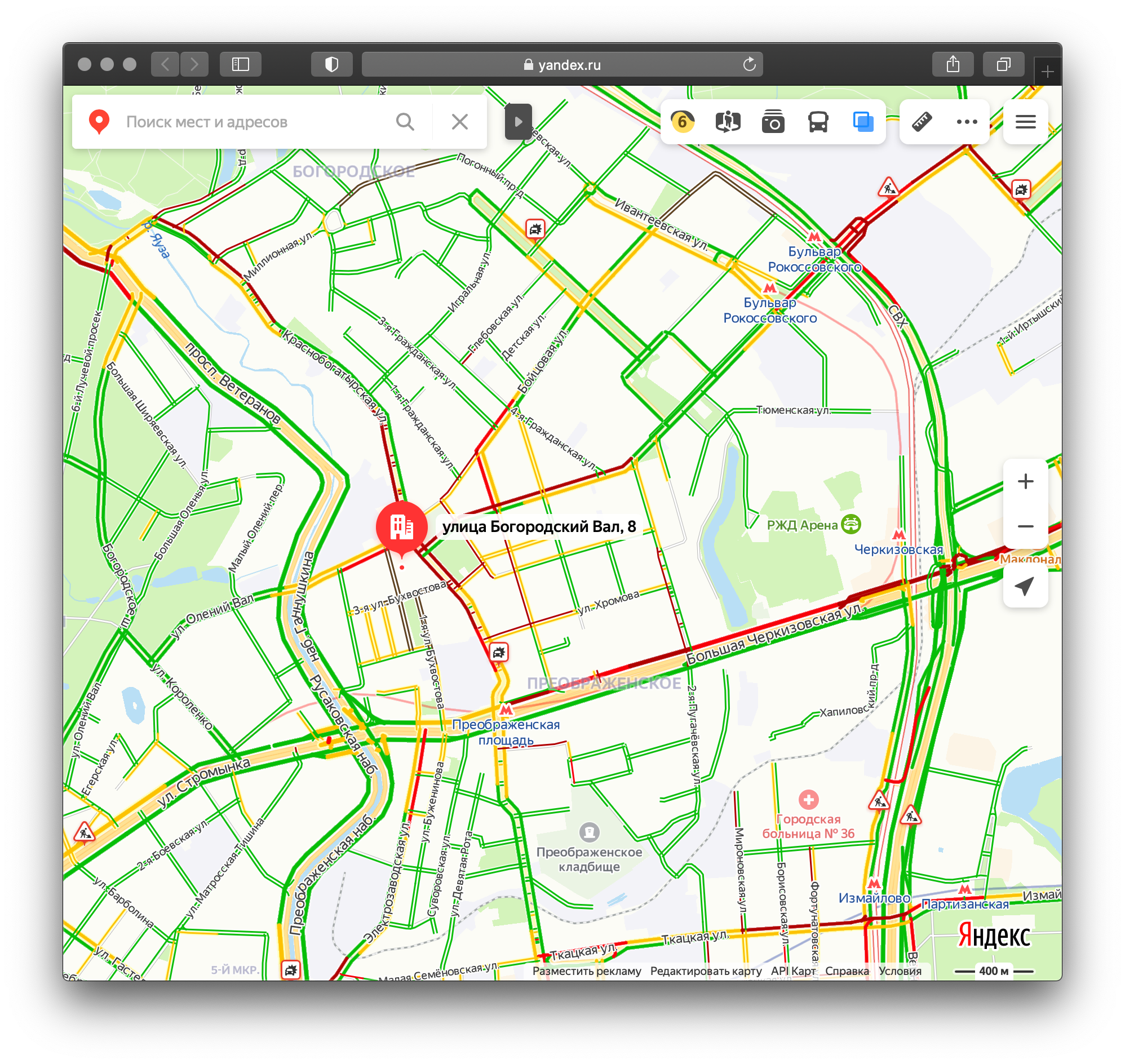Toggle Safari sidebar button
This screenshot has height=1064, width=1125.
[241, 64]
